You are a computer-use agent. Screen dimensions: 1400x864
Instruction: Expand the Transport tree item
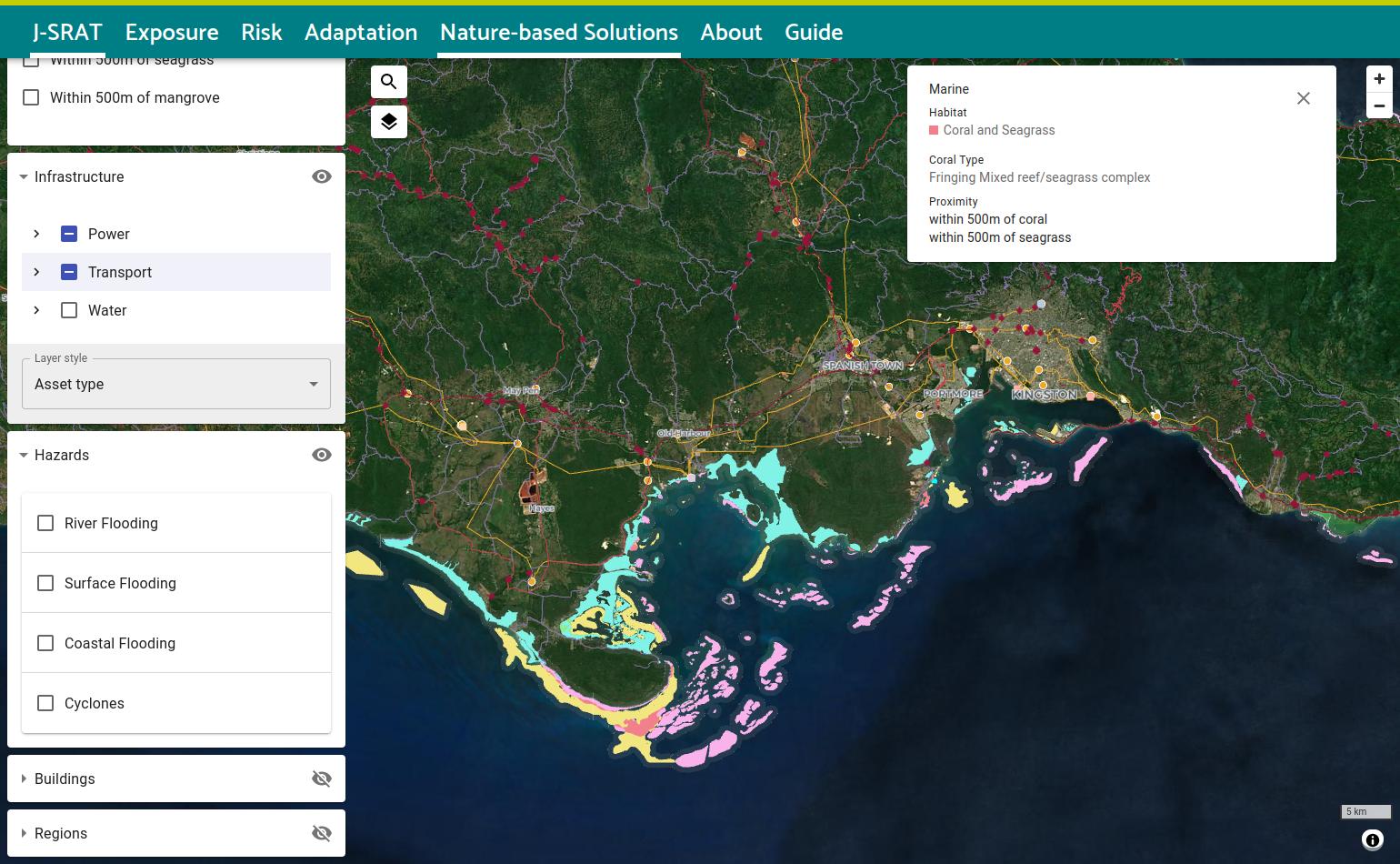36,272
